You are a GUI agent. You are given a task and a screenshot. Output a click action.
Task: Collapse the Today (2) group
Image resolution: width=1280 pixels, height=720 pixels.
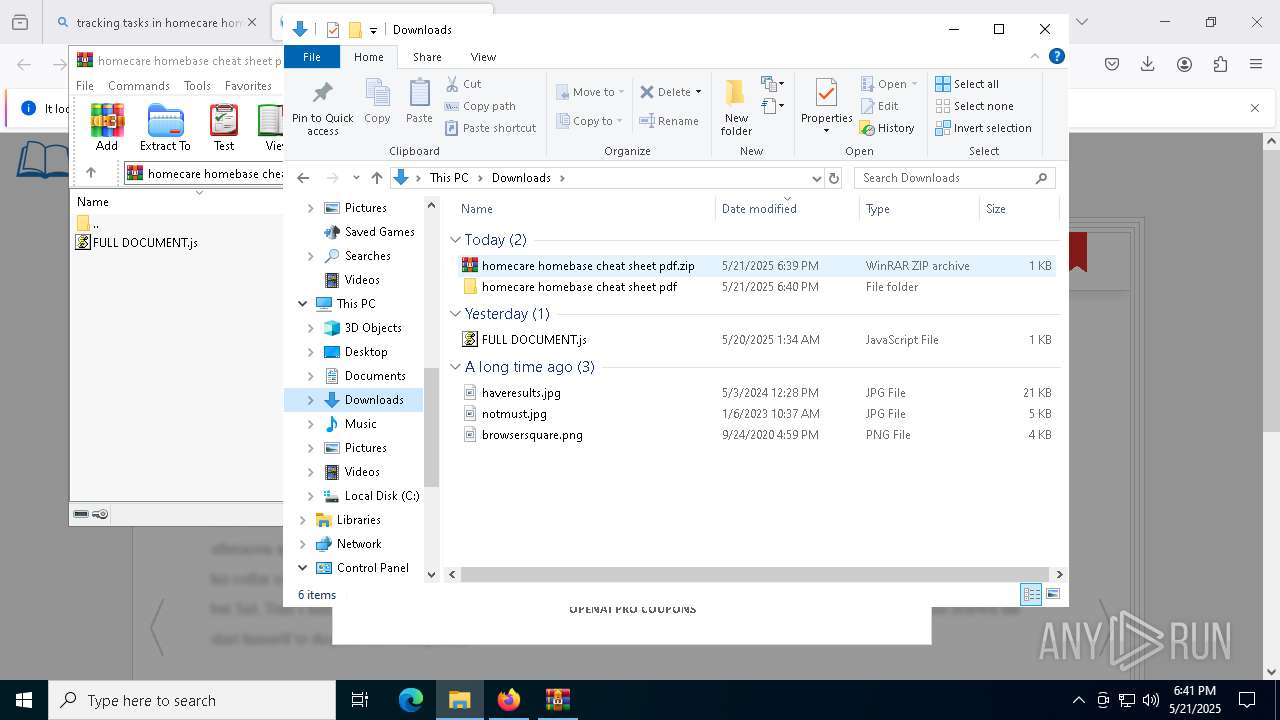(456, 240)
